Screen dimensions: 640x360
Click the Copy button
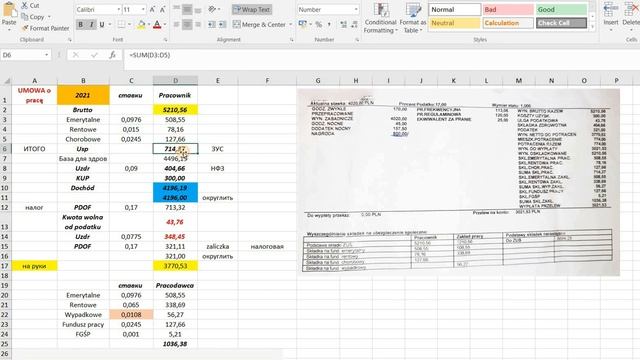[33, 17]
